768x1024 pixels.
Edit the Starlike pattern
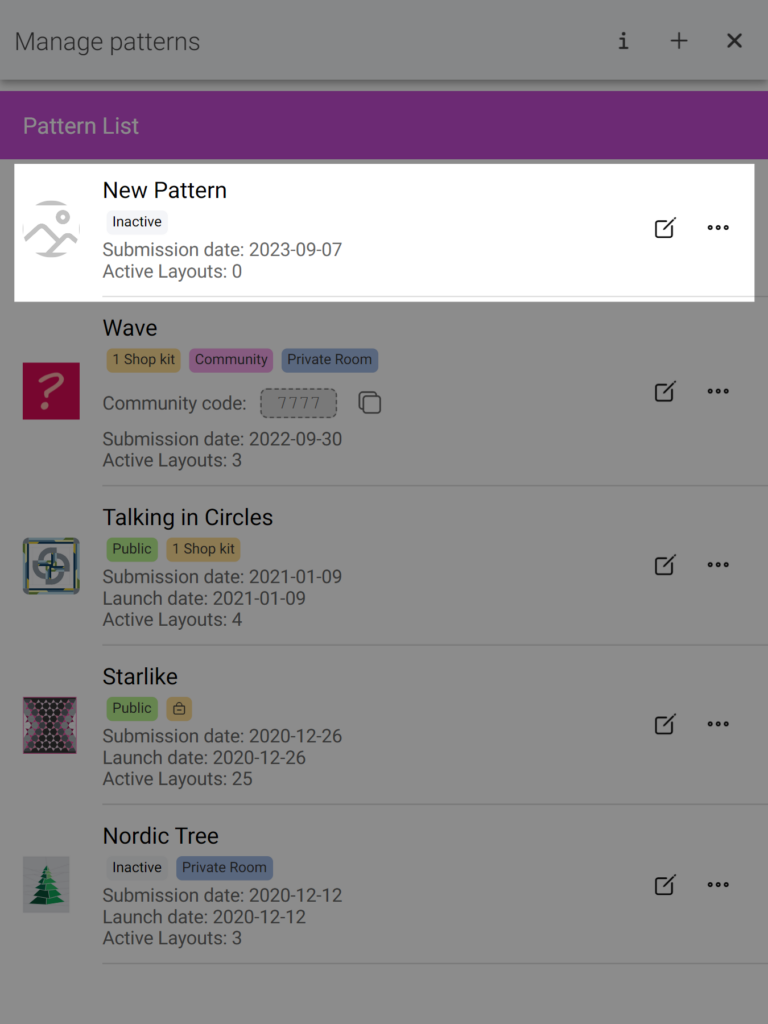click(665, 724)
